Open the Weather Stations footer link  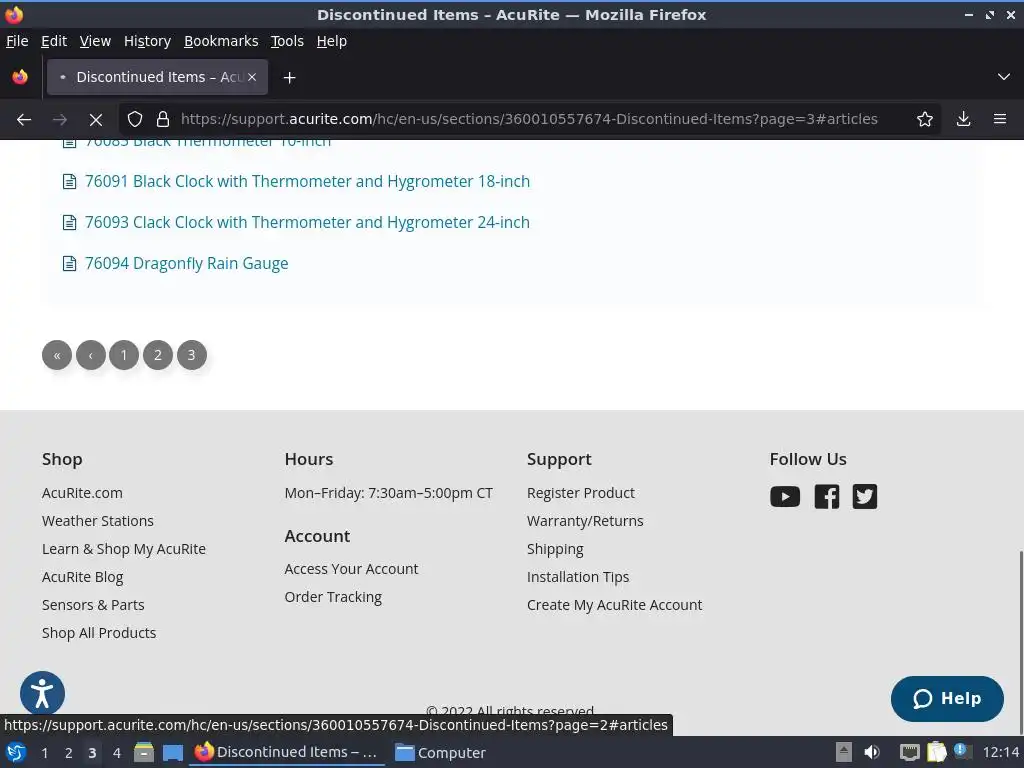[x=98, y=521]
